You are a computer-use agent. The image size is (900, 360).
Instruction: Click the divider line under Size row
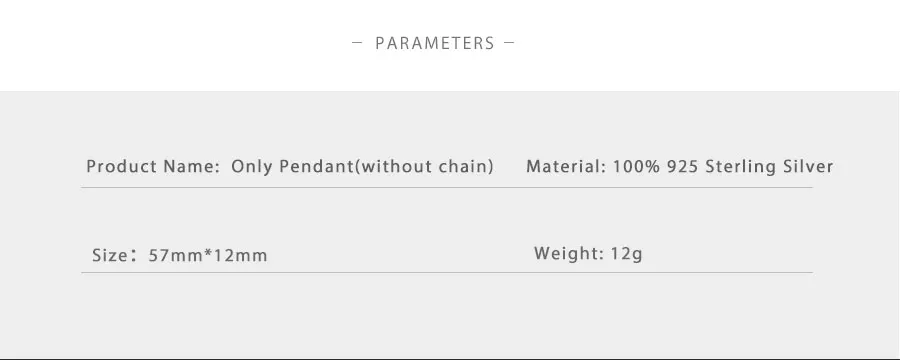447,272
